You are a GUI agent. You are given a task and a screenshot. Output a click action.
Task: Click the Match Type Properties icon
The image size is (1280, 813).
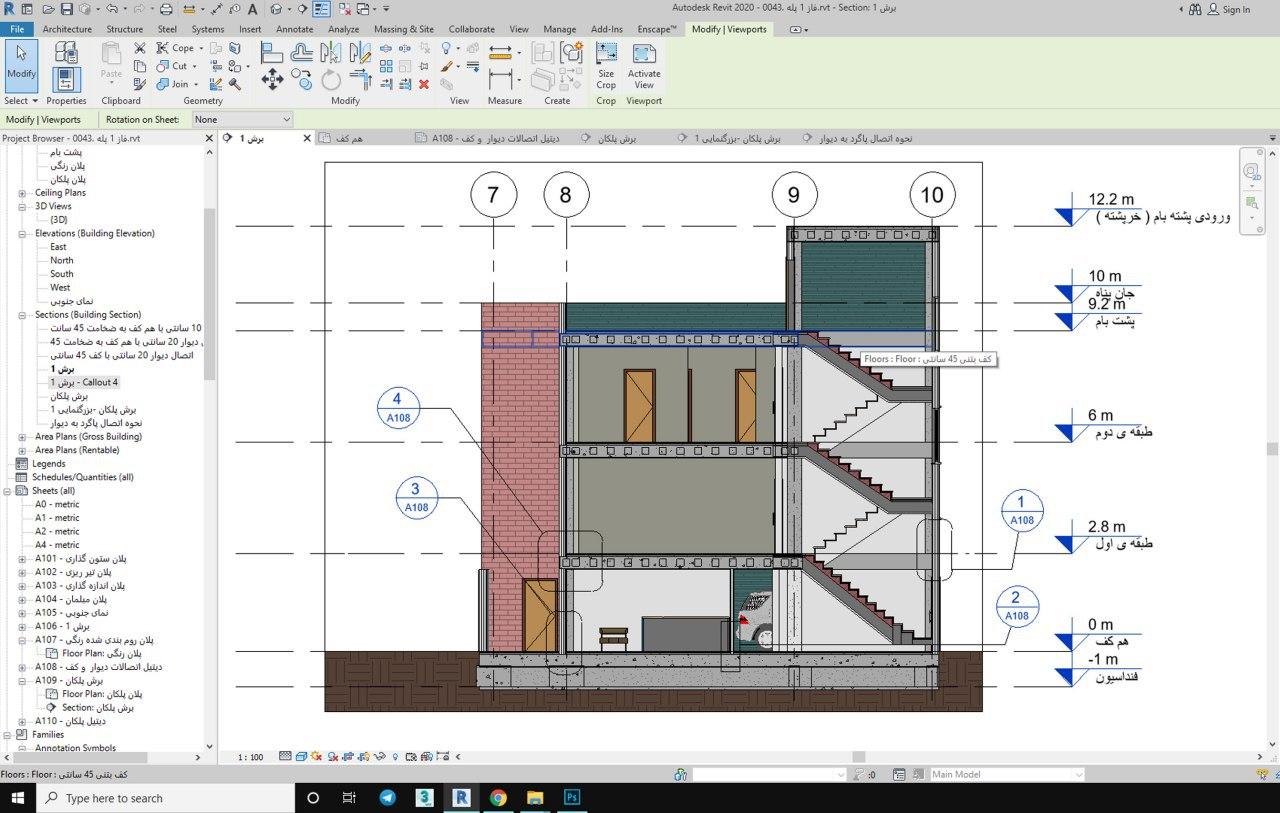point(140,84)
